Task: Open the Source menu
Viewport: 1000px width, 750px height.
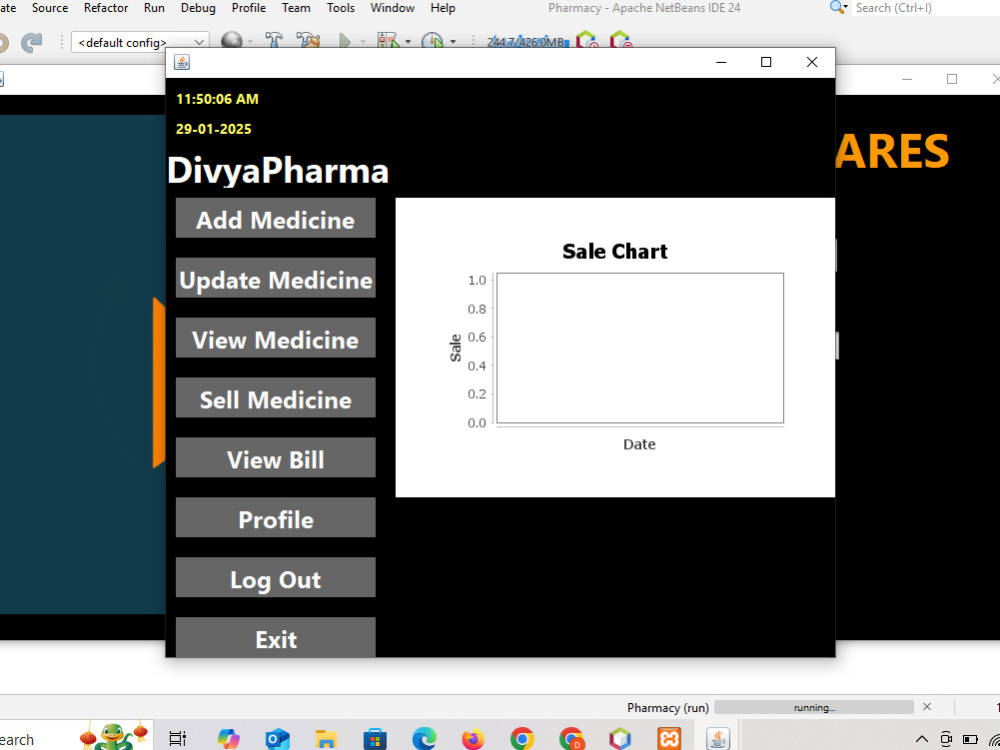Action: coord(50,8)
